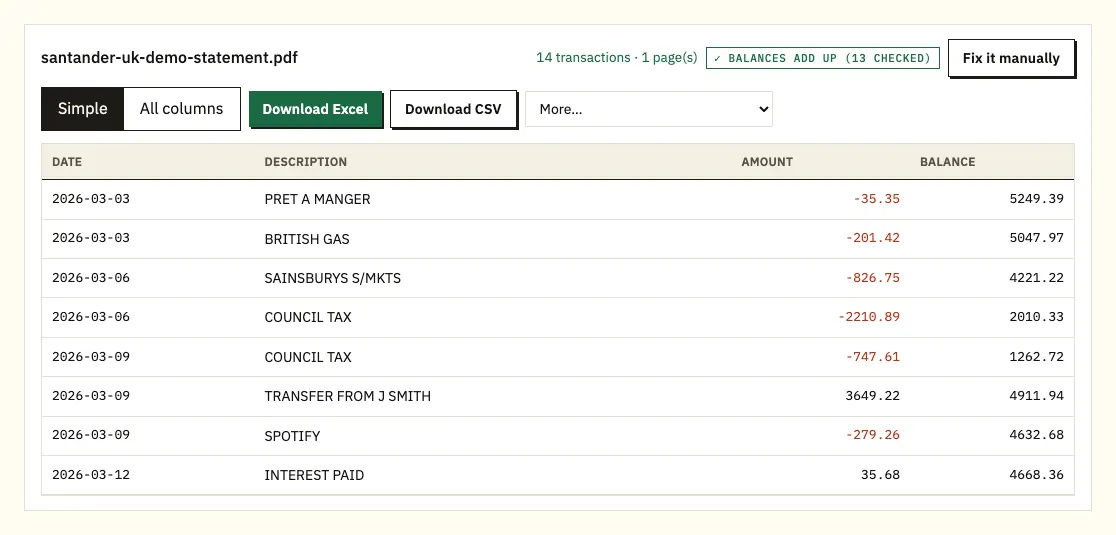Image resolution: width=1116 pixels, height=535 pixels.
Task: Click the 4668.36 balance cell
Action: click(x=1036, y=475)
